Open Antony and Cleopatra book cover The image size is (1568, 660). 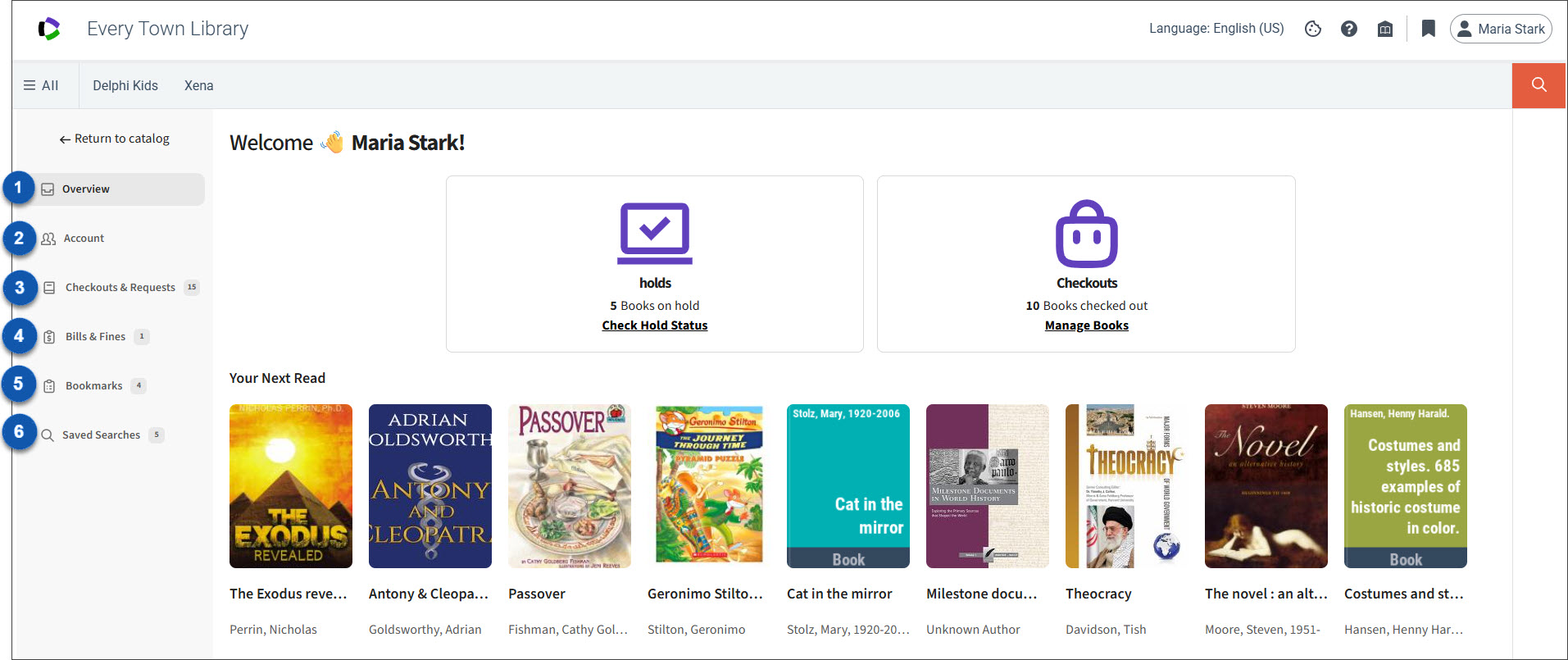(430, 486)
